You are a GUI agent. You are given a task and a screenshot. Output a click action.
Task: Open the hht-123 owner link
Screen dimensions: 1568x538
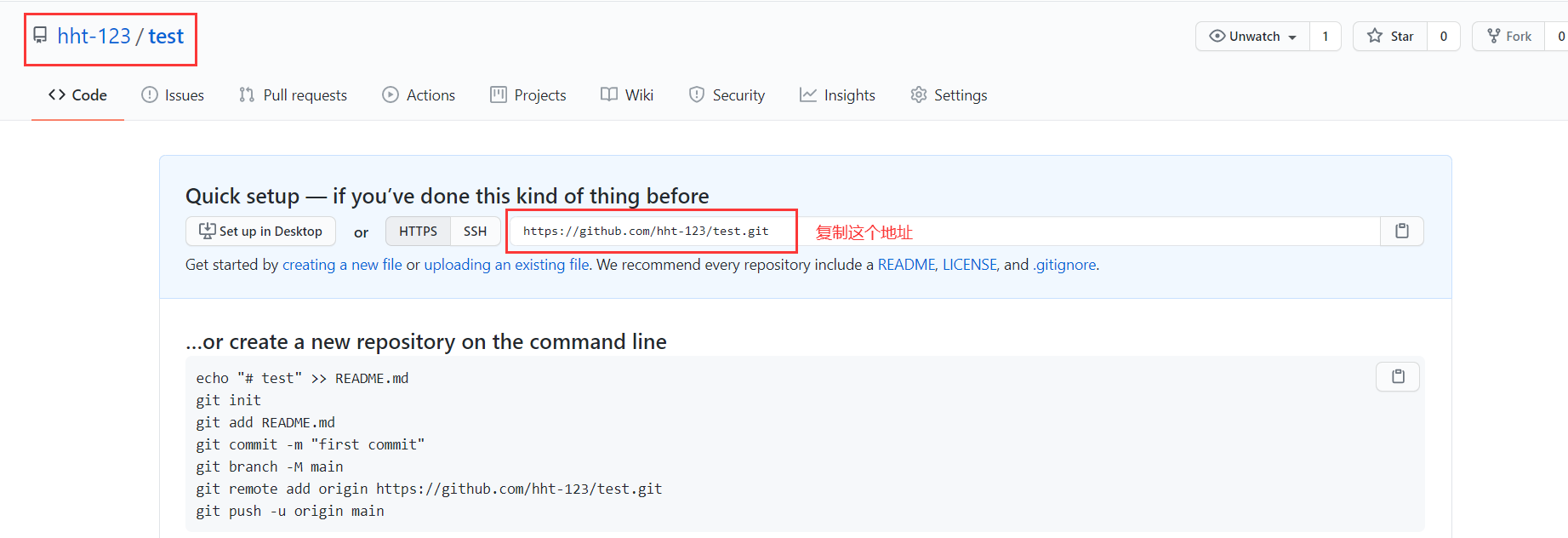[94, 36]
